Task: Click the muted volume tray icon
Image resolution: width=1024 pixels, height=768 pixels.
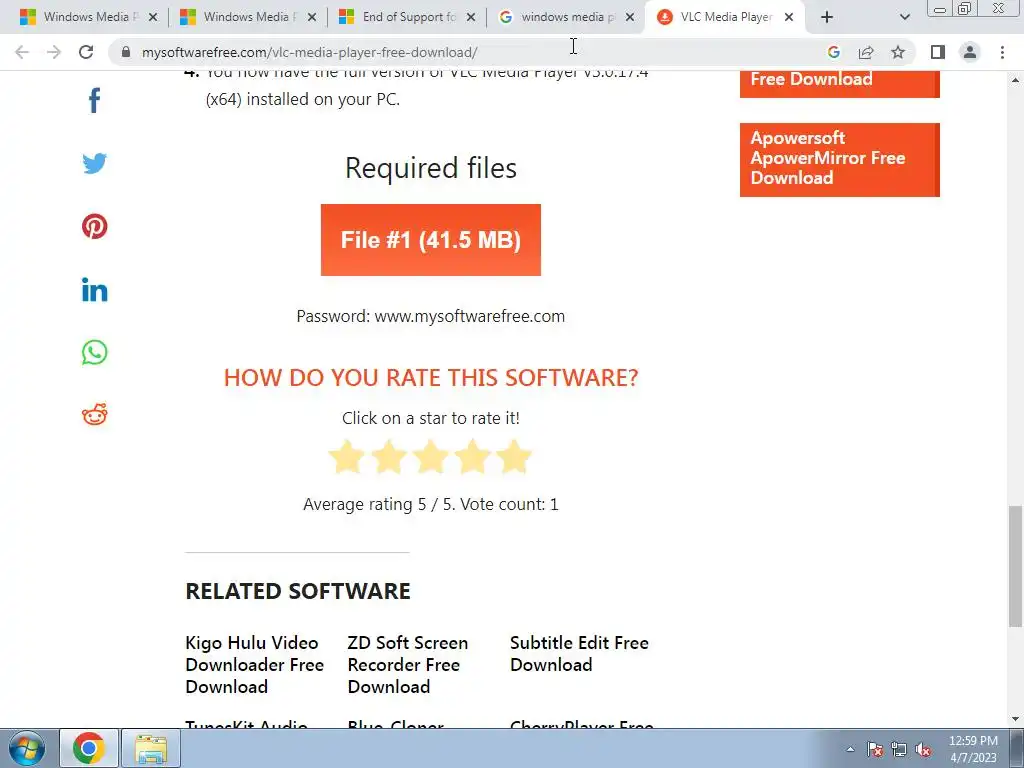Action: [923, 749]
